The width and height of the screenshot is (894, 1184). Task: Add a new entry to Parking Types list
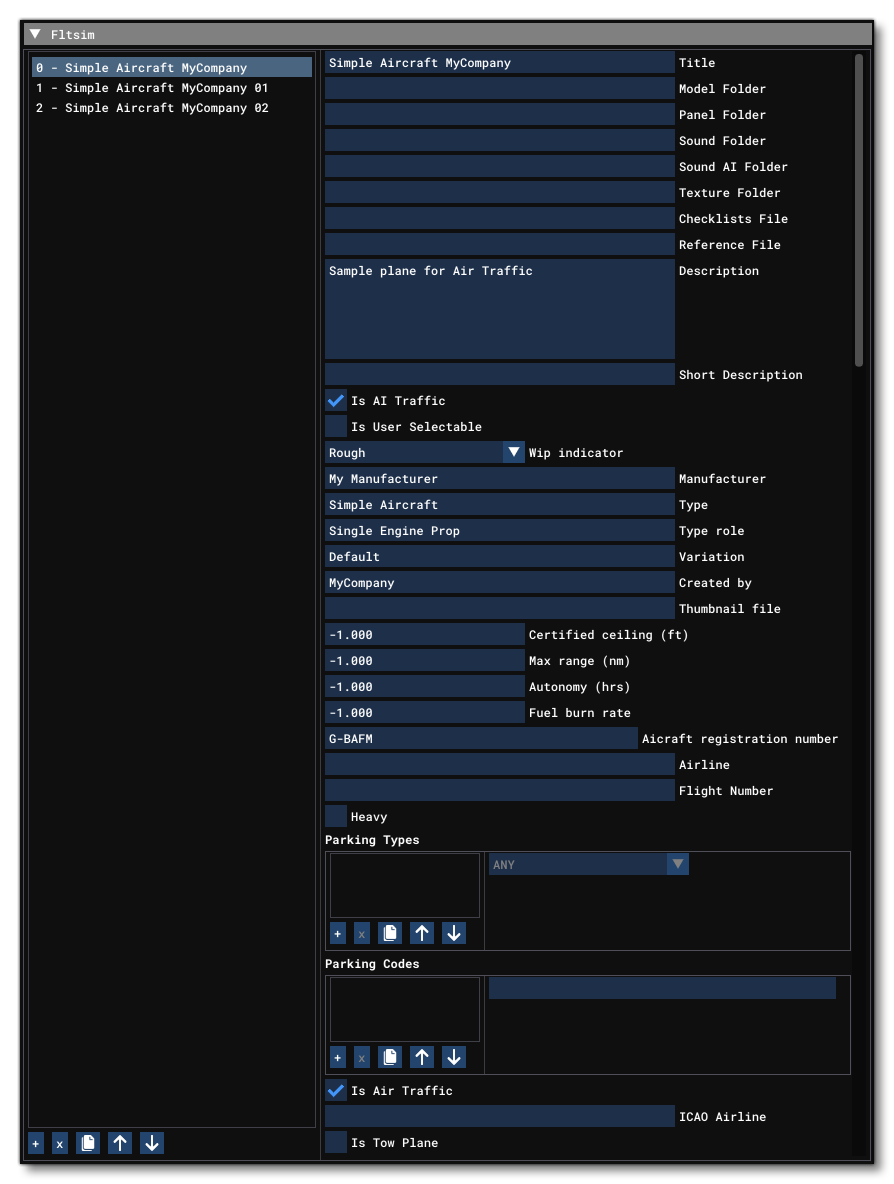pos(336,933)
